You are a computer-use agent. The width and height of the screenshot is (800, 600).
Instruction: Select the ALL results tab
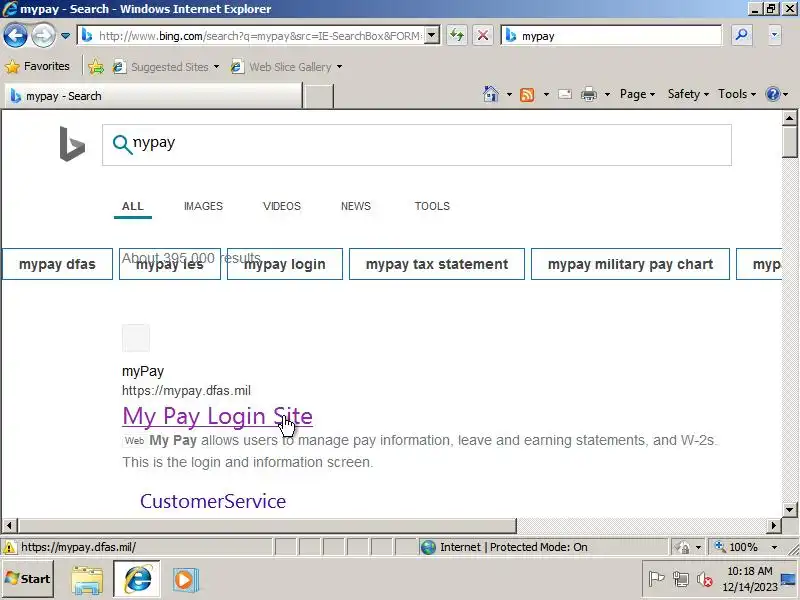[133, 206]
